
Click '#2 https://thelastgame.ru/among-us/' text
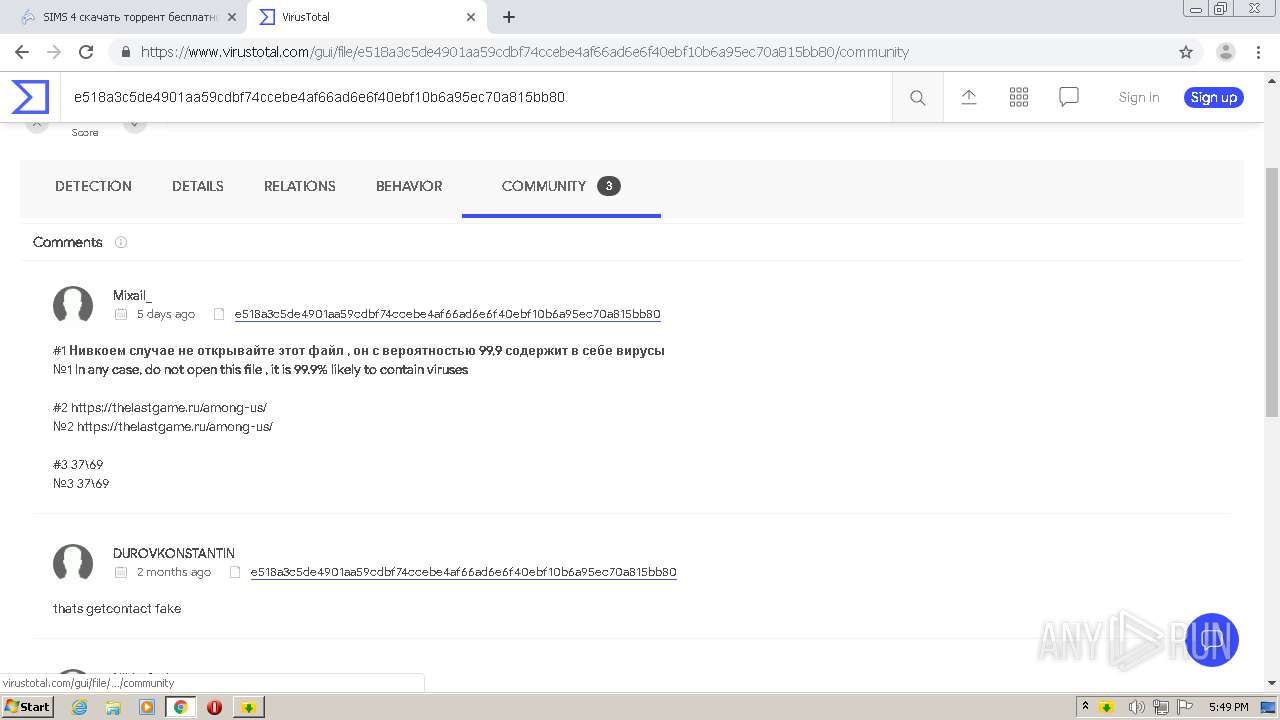coord(160,407)
